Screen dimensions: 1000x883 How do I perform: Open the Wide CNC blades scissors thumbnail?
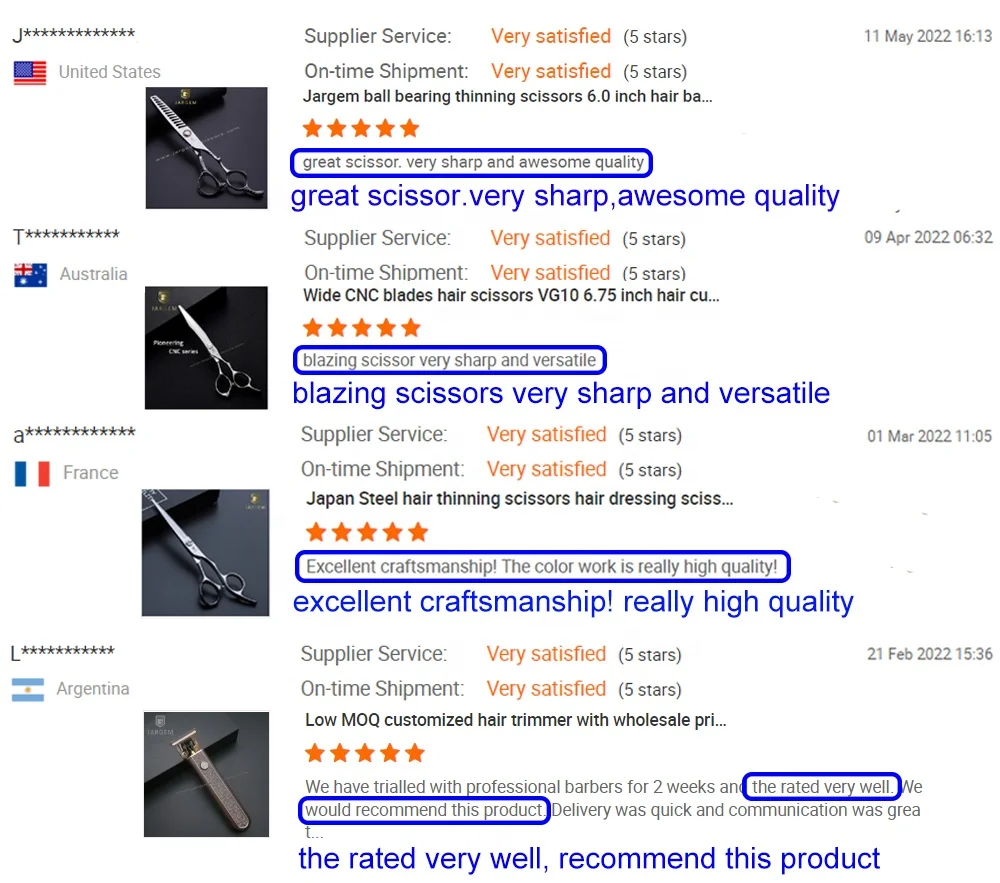click(206, 347)
